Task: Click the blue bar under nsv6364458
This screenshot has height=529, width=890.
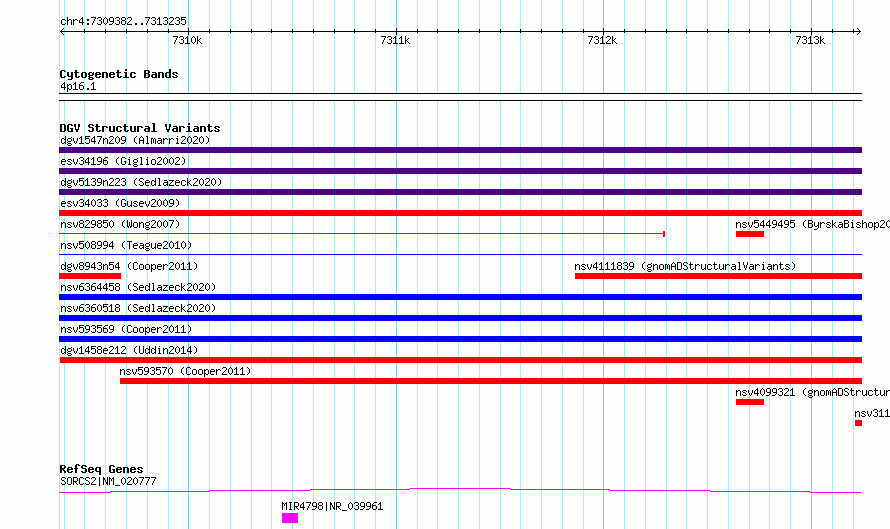Action: pos(460,297)
